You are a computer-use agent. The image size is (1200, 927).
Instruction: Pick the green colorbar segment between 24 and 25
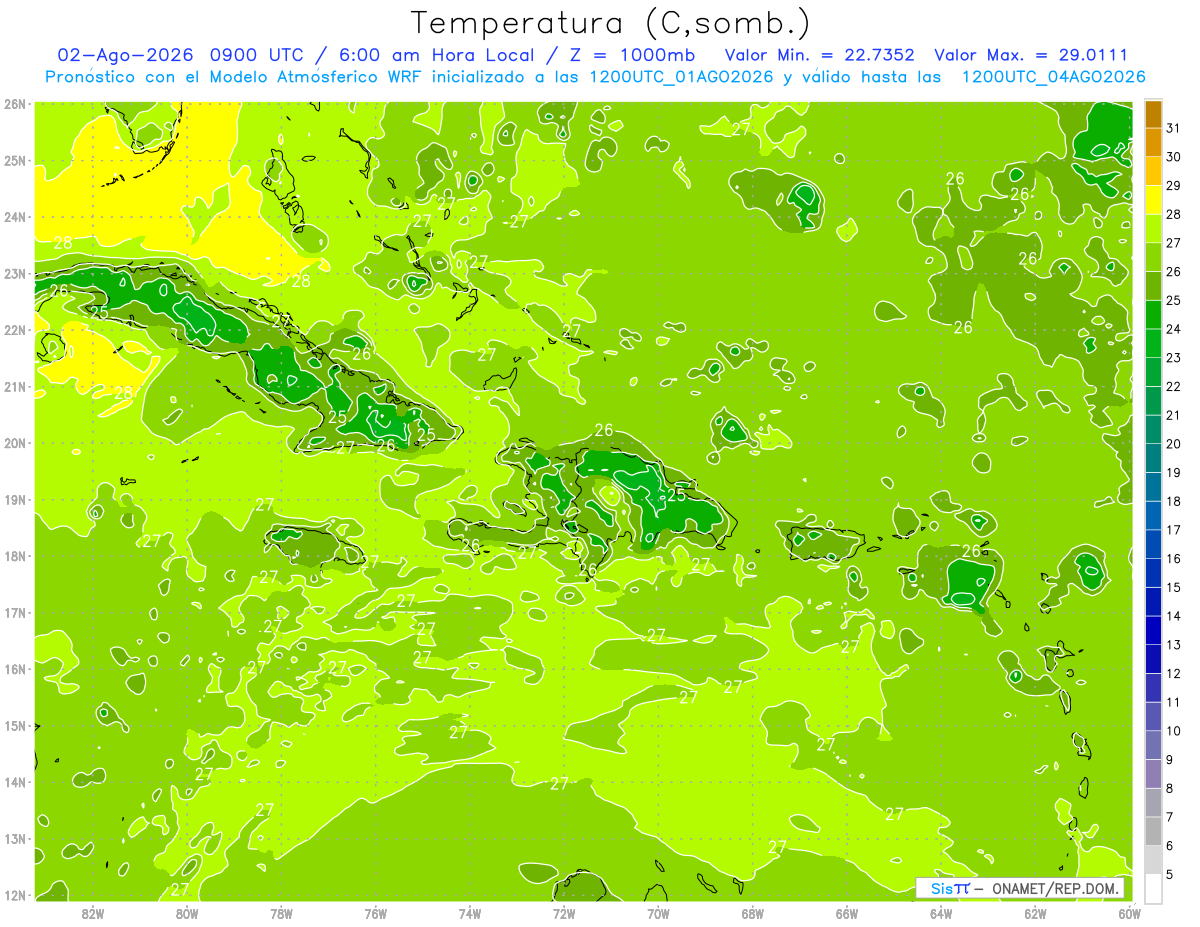tap(1153, 314)
